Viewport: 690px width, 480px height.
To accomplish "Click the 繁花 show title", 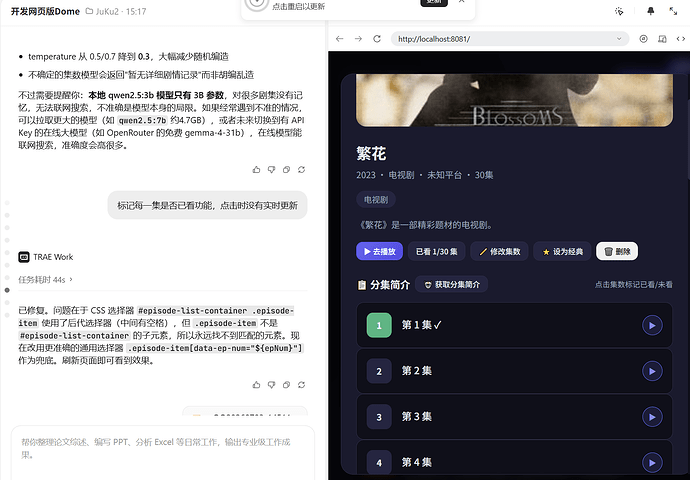I will click(371, 154).
